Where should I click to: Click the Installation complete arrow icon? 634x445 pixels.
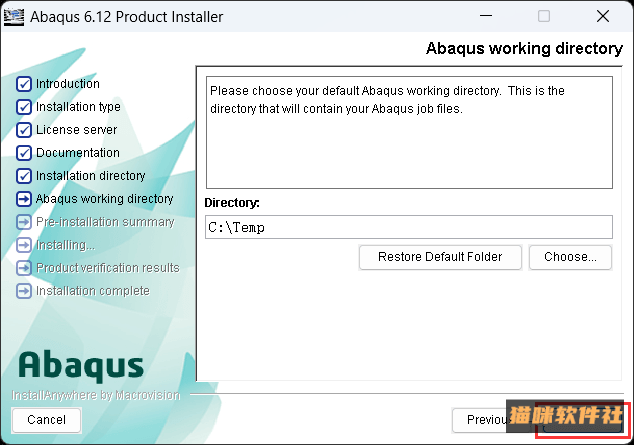pos(24,291)
